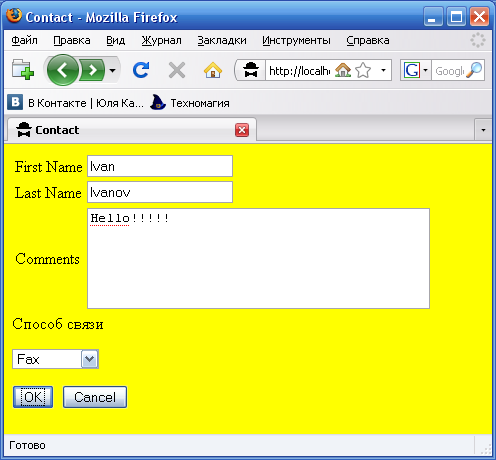Open the Fax contact method dropdown
This screenshot has height=460, width=496.
55,359
